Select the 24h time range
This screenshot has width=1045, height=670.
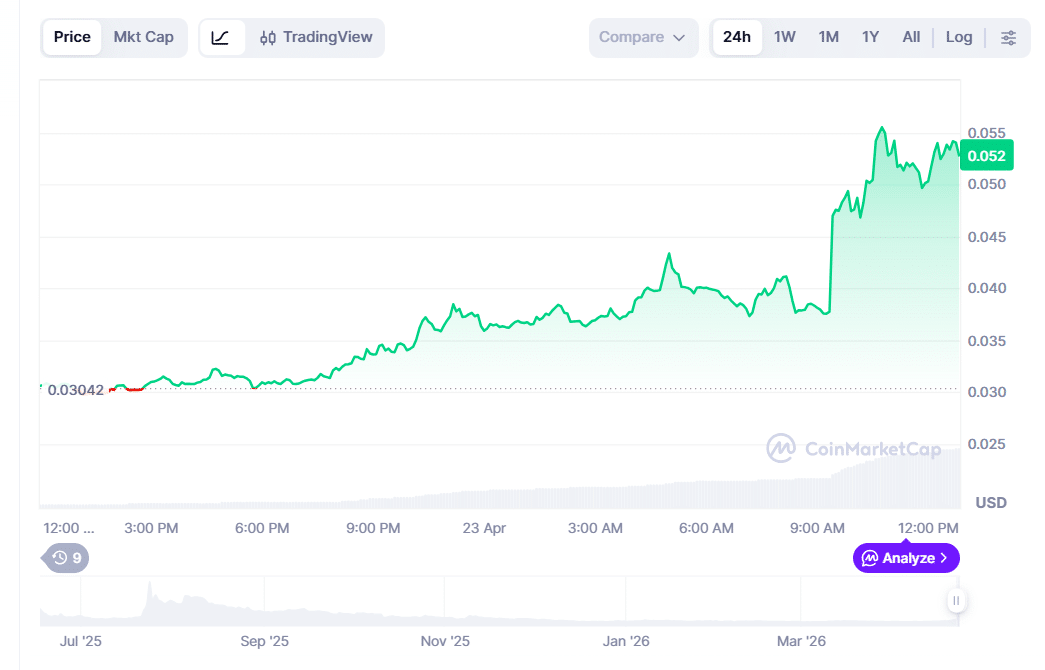tap(736, 38)
